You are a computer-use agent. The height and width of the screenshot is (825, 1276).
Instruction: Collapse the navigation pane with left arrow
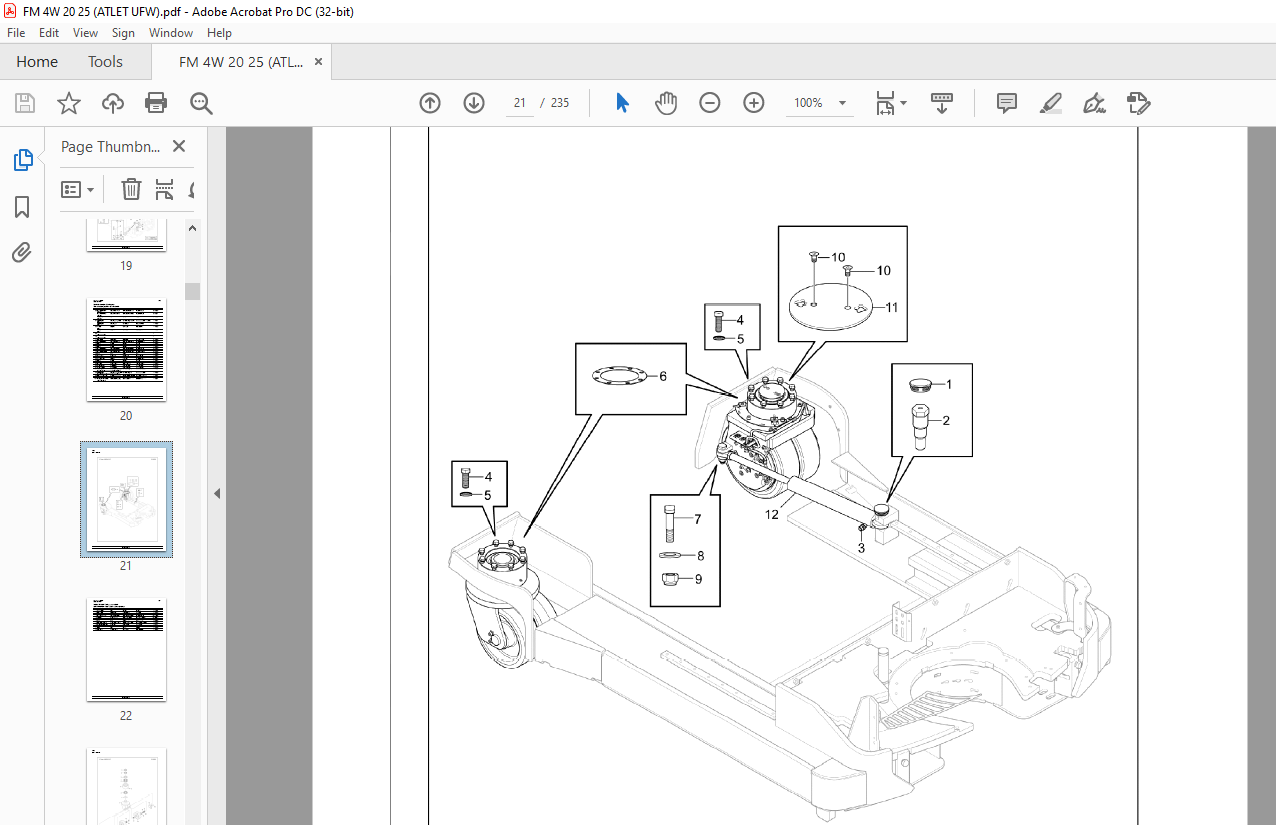(217, 493)
